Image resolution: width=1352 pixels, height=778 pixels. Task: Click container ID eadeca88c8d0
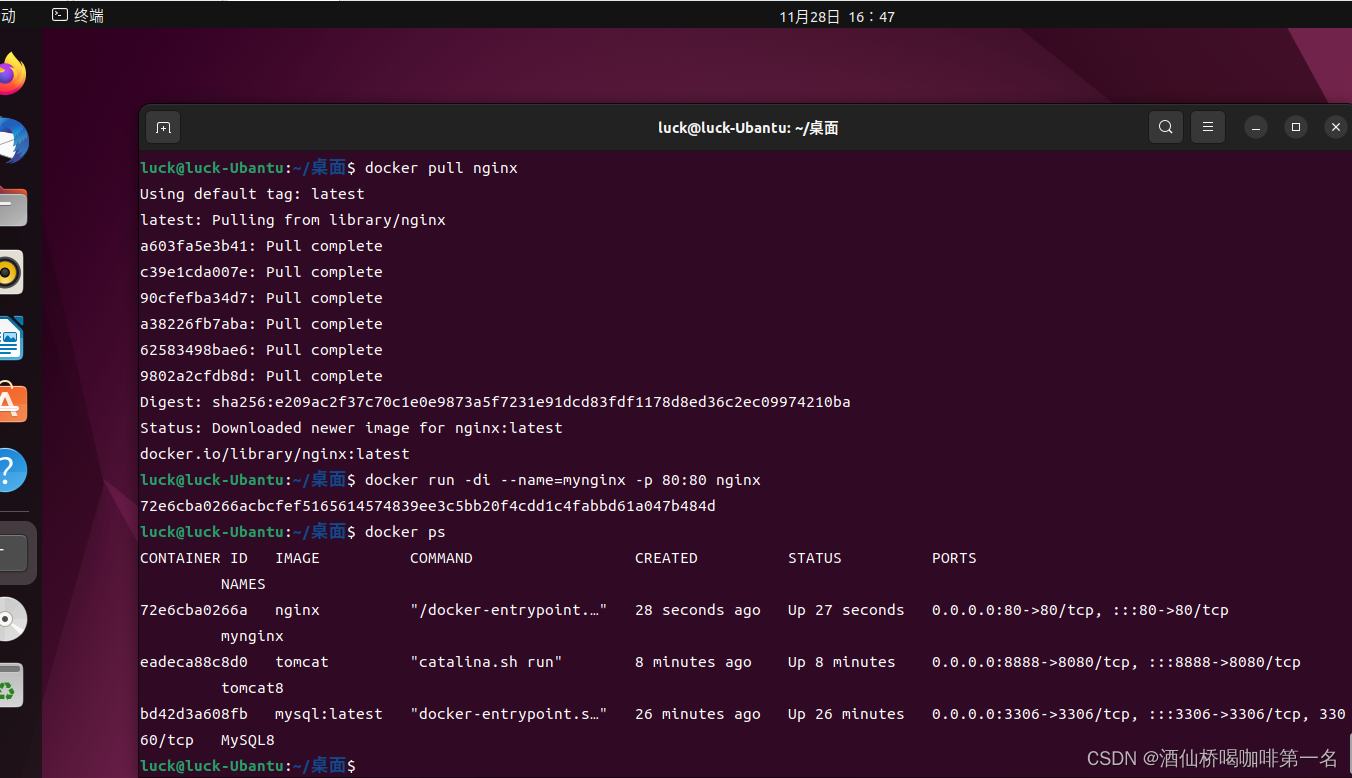point(194,662)
